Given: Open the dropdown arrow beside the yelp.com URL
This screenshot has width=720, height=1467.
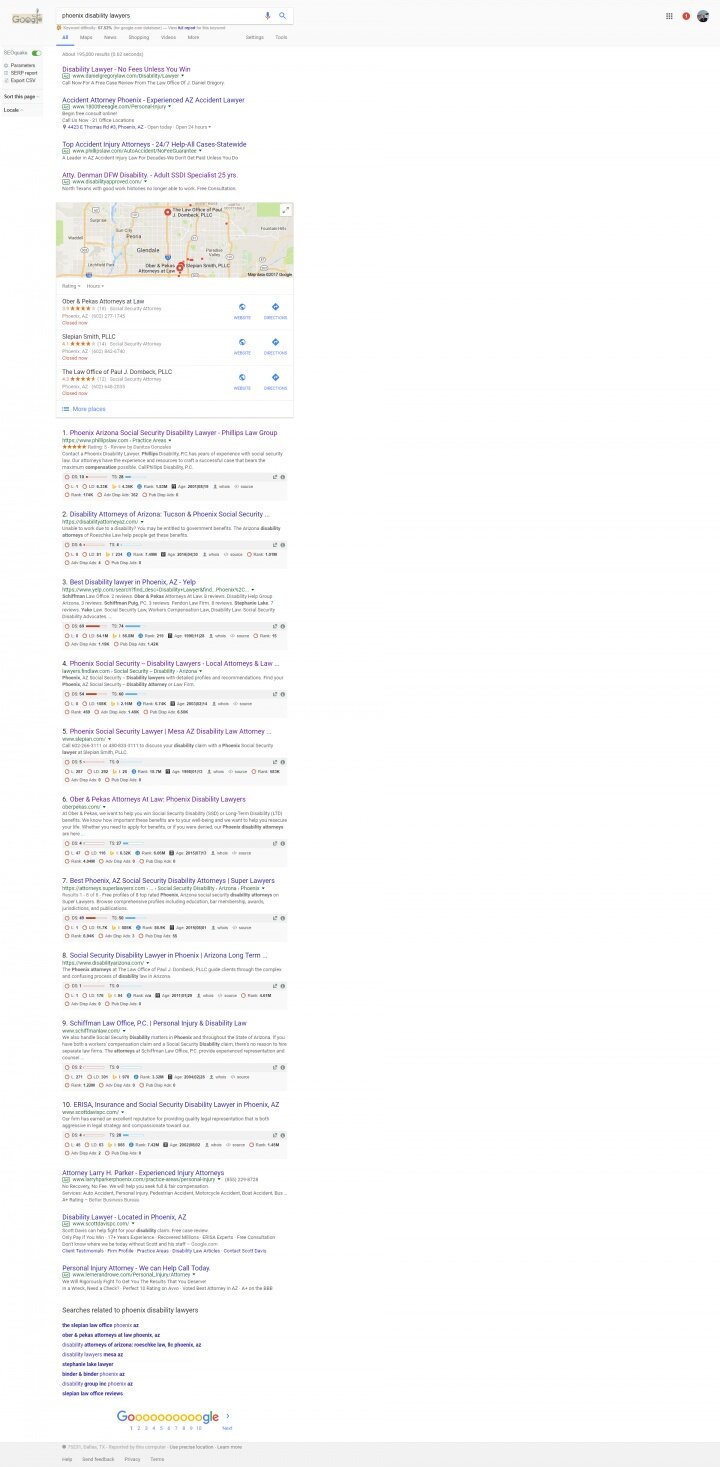Looking at the screenshot, I should click(x=252, y=589).
